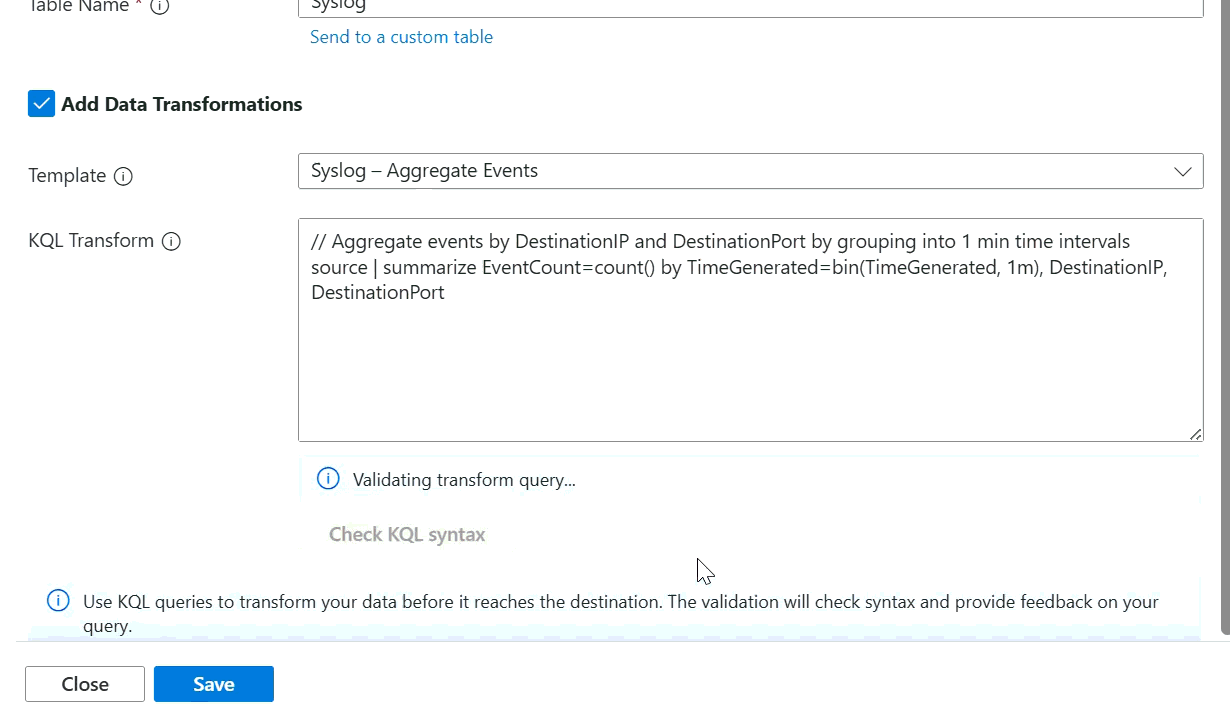The image size is (1230, 716).
Task: Click the info icon in bottom hint banner
Action: click(x=58, y=601)
